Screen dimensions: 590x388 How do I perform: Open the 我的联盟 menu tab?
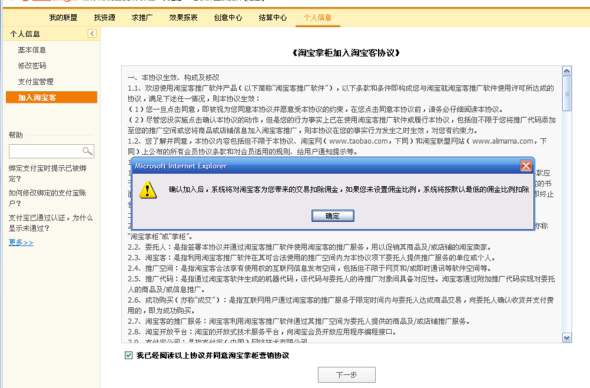click(63, 18)
